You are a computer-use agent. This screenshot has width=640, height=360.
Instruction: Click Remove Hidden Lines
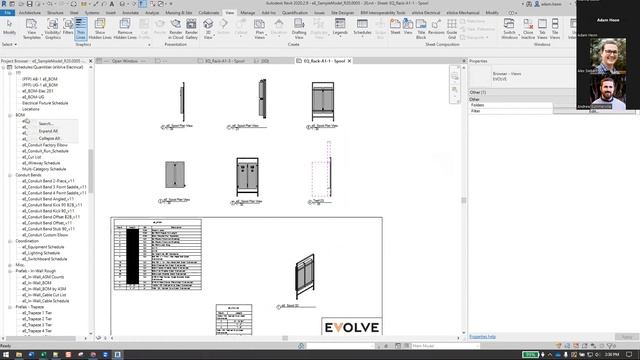tap(125, 29)
